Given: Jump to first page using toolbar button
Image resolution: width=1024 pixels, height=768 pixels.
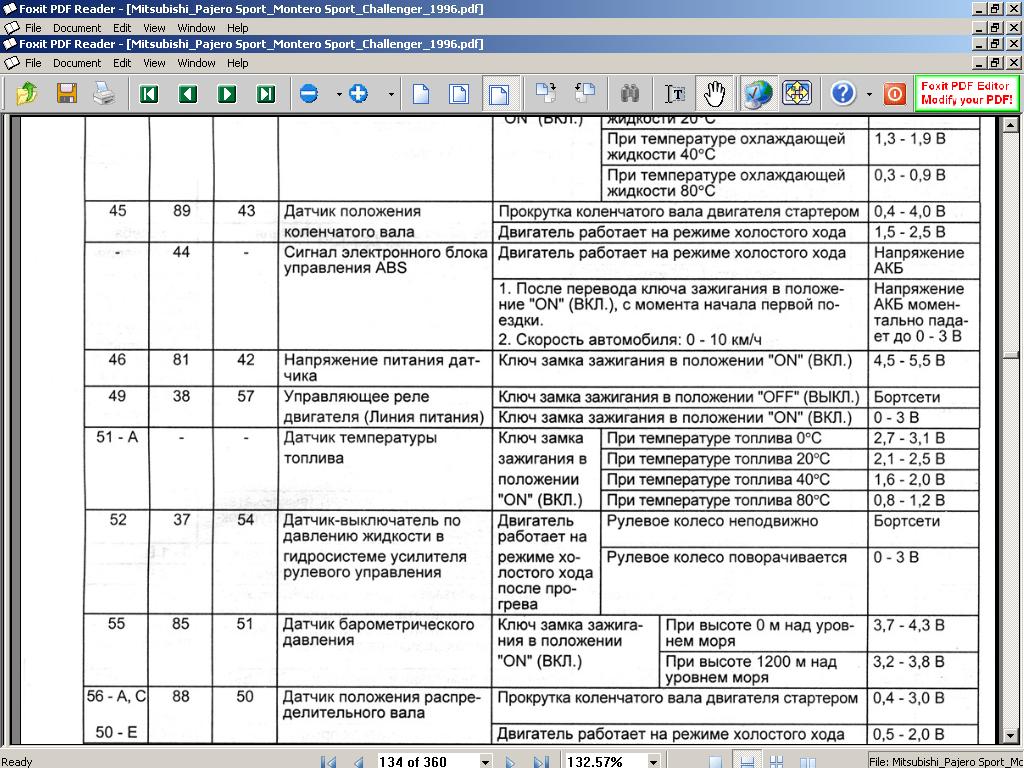Looking at the screenshot, I should tap(149, 94).
